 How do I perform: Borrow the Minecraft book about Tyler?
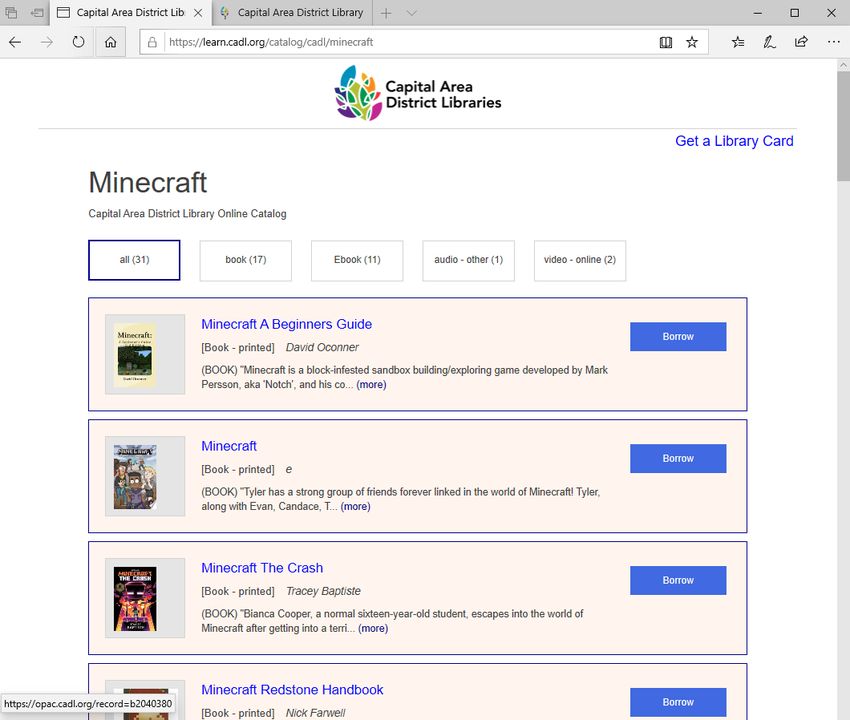pos(678,459)
